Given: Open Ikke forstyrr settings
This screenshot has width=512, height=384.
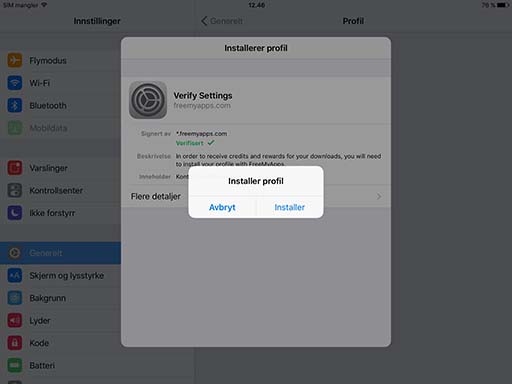Looking at the screenshot, I should (60, 213).
